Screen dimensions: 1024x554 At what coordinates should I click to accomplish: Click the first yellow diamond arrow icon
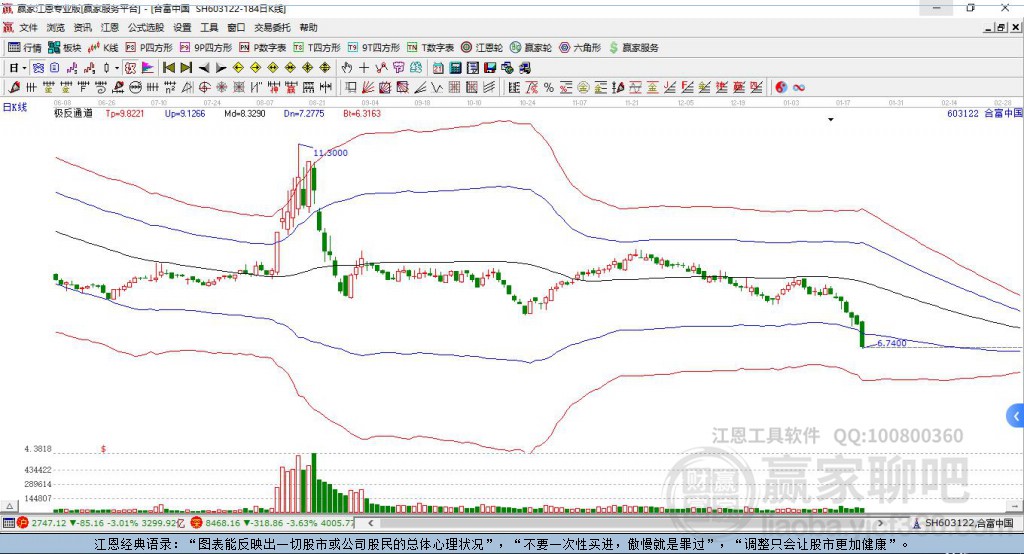click(238, 68)
